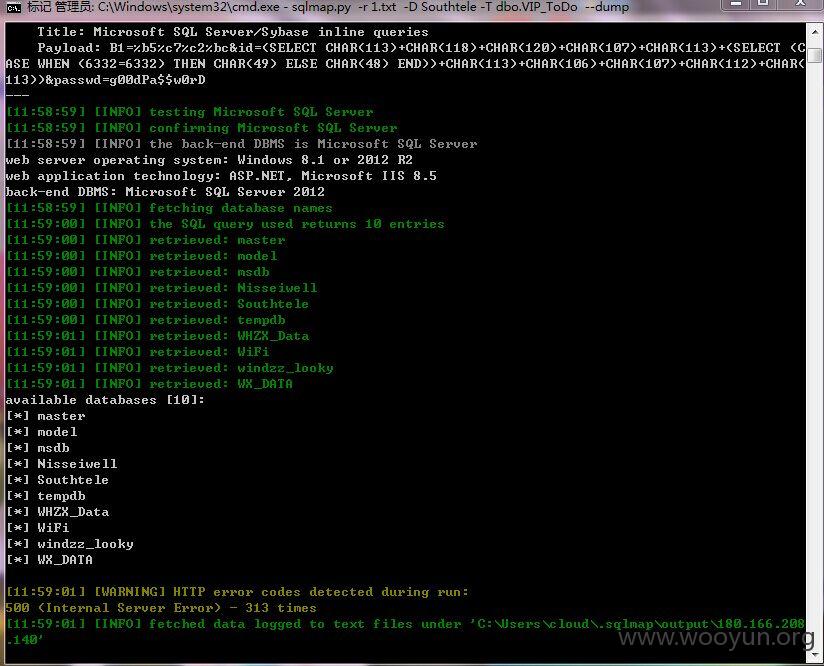Click 'retrieved: WHZX_Data' log line
Image resolution: width=824 pixels, height=666 pixels.
point(157,336)
